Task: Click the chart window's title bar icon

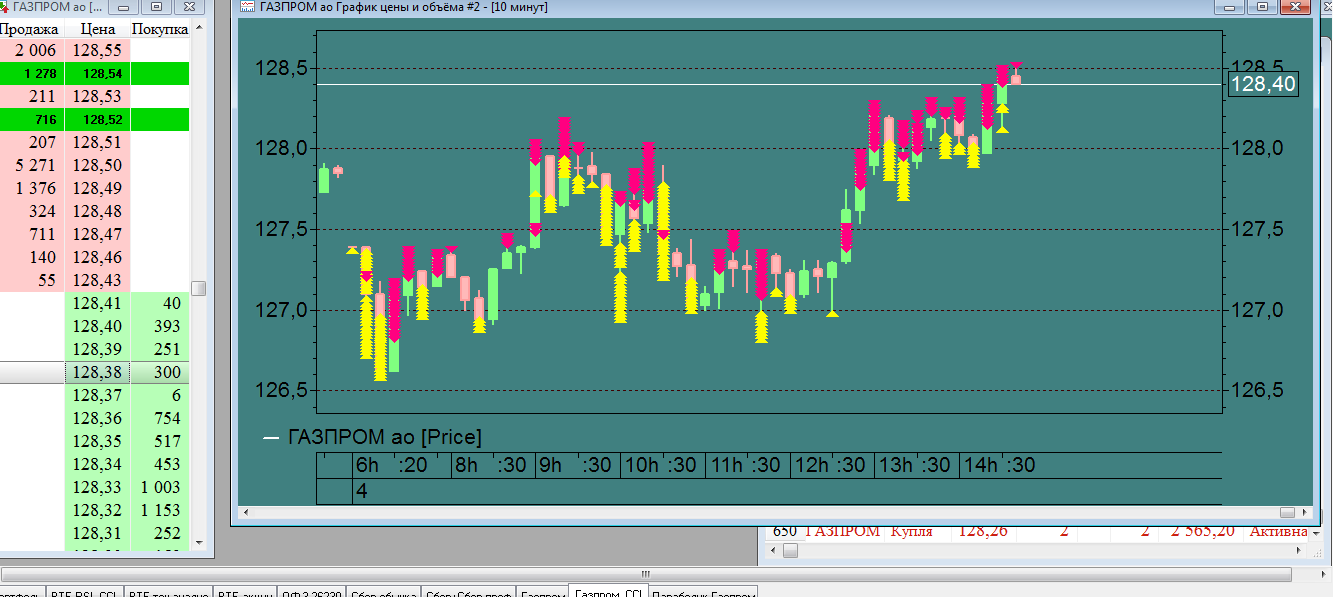Action: coord(247,6)
